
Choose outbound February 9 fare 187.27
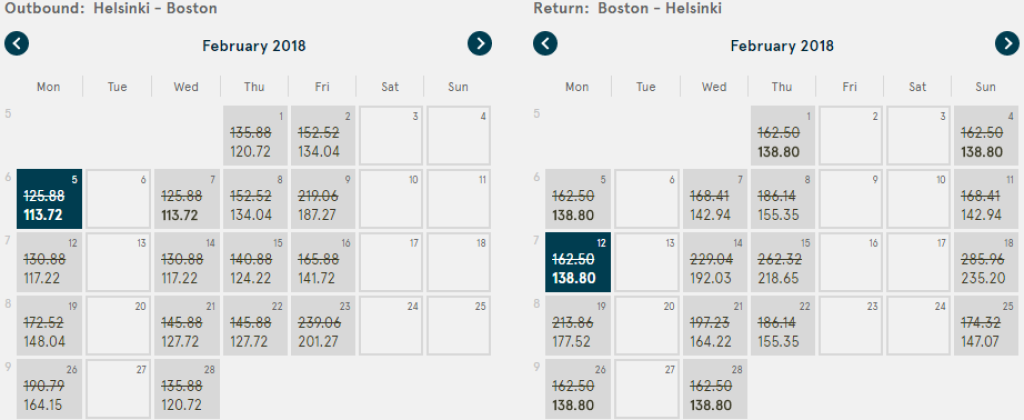[323, 200]
